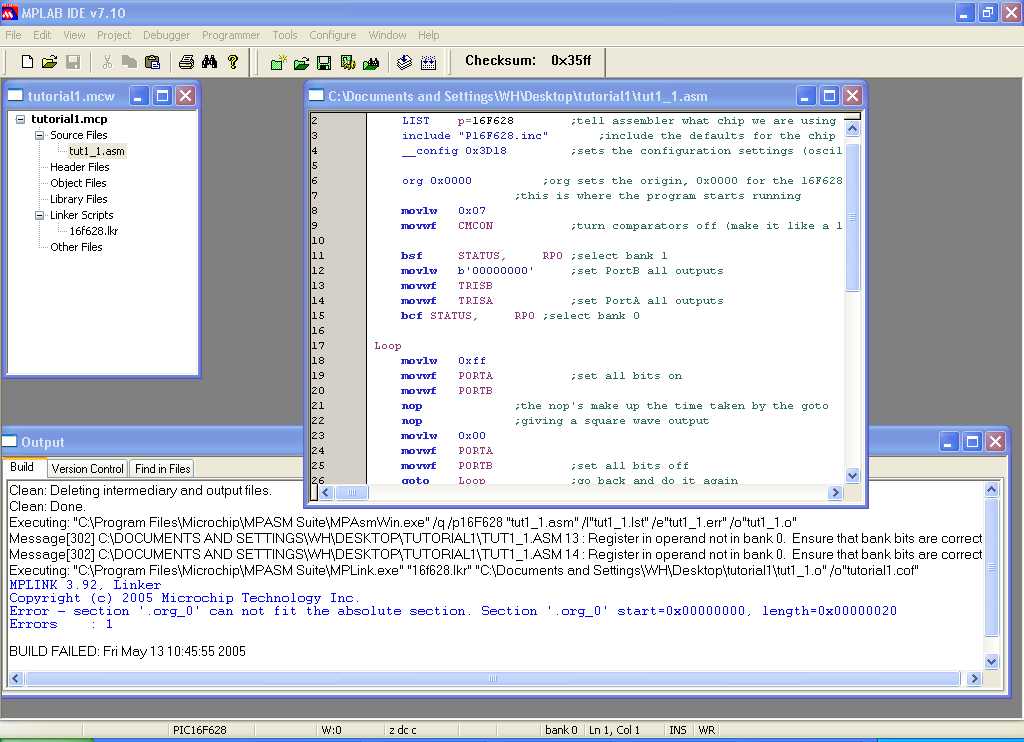The width and height of the screenshot is (1024, 742).
Task: Click the asm editor window title icon
Action: click(316, 96)
